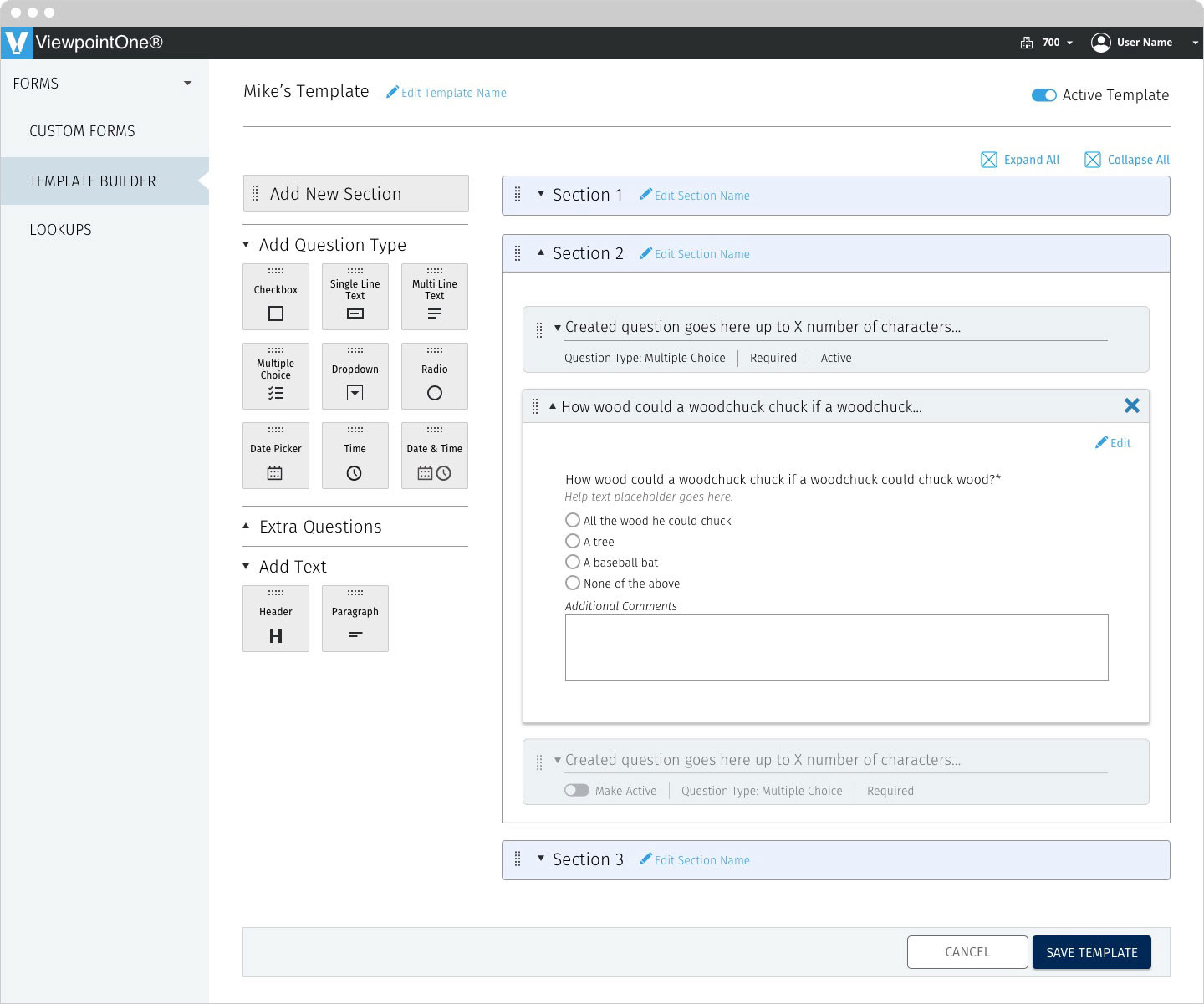
Task: Add a Radio question type tile
Action: pos(435,376)
